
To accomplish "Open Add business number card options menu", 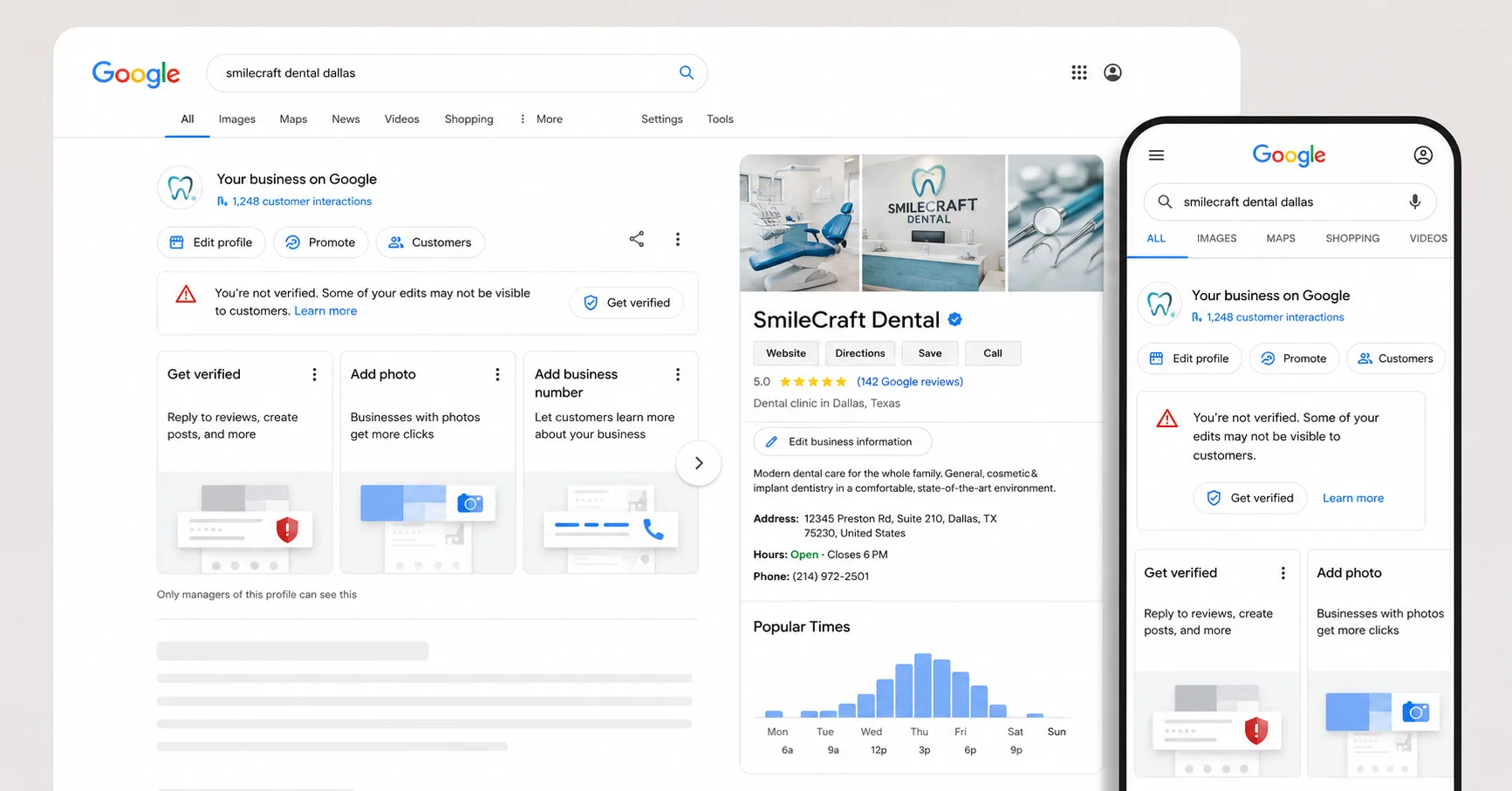I will point(678,374).
